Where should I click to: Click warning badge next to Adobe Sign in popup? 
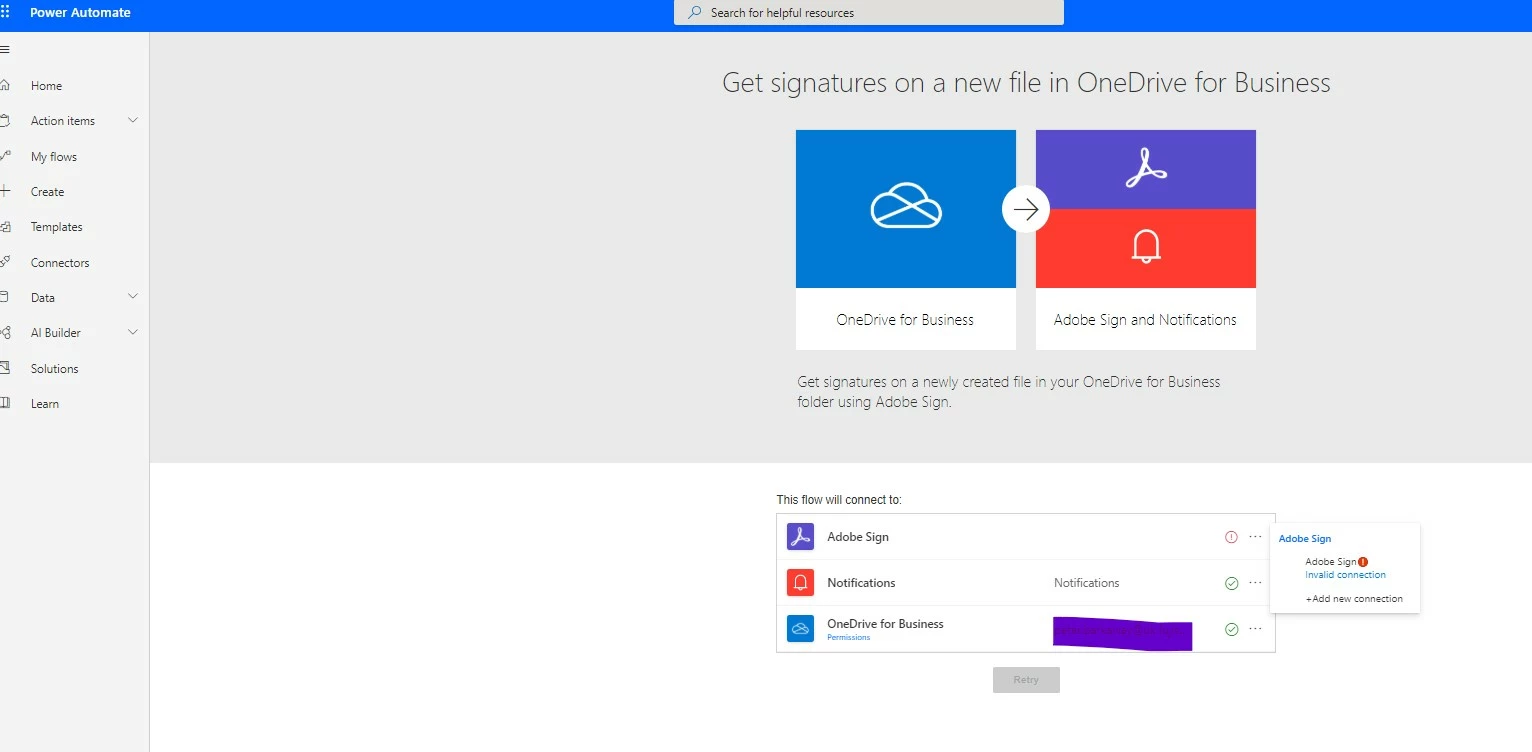pyautogui.click(x=1363, y=562)
